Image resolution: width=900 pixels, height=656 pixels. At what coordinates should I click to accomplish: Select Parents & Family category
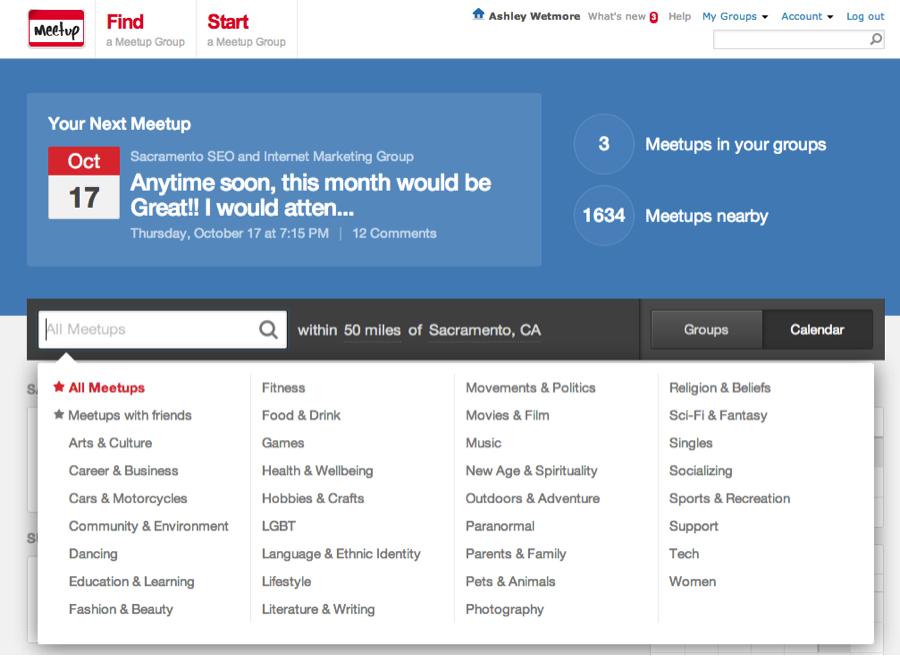point(516,554)
